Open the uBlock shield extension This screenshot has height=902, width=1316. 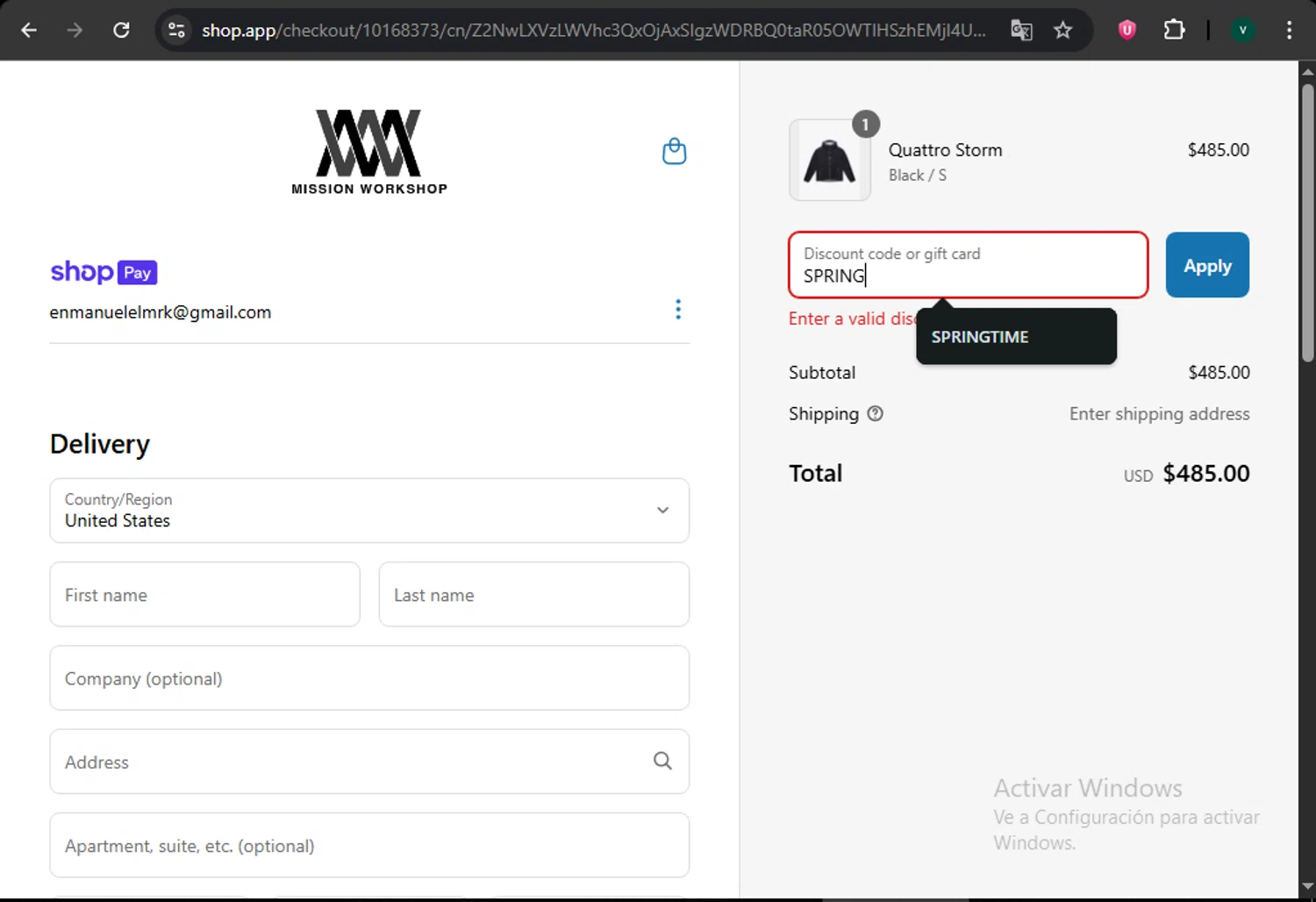pyautogui.click(x=1127, y=30)
